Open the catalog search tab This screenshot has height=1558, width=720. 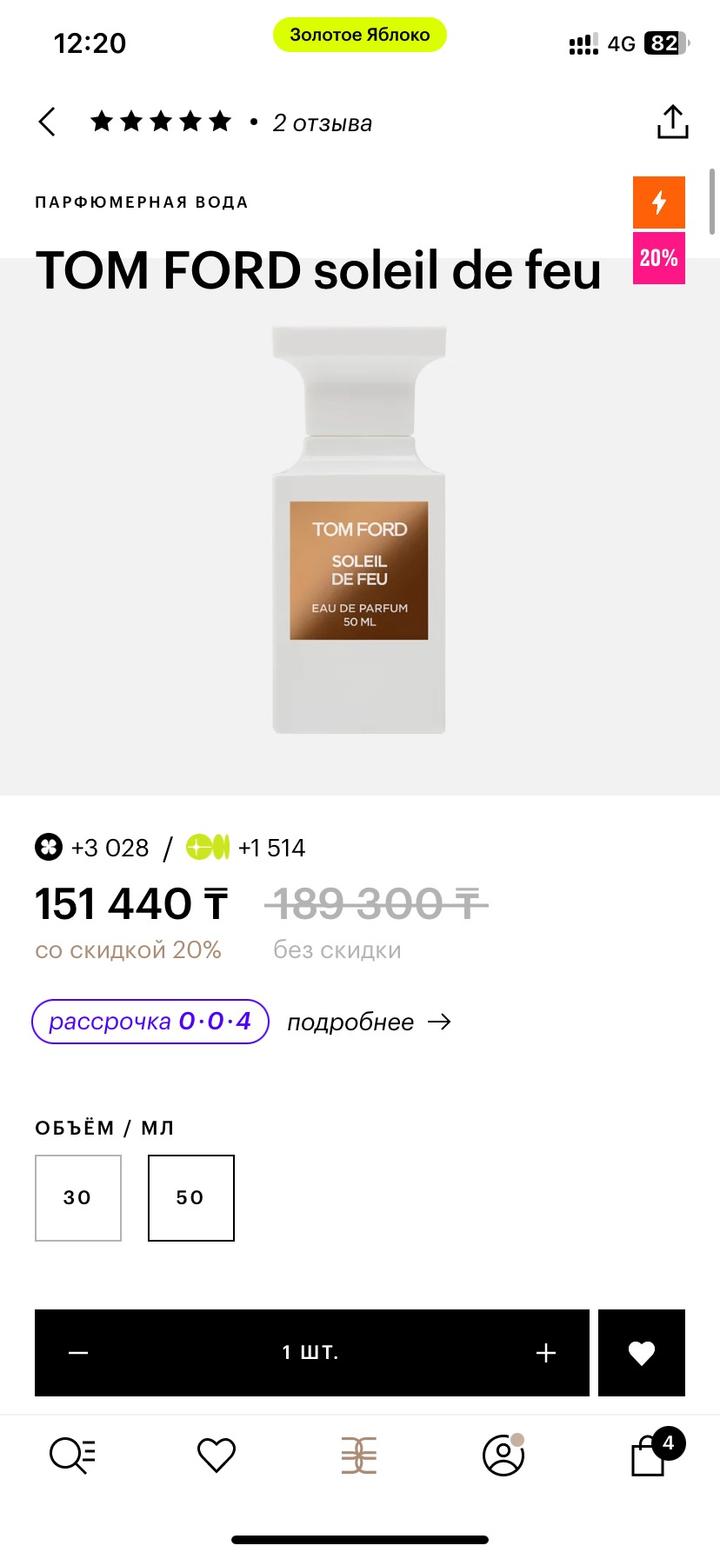tap(72, 1455)
